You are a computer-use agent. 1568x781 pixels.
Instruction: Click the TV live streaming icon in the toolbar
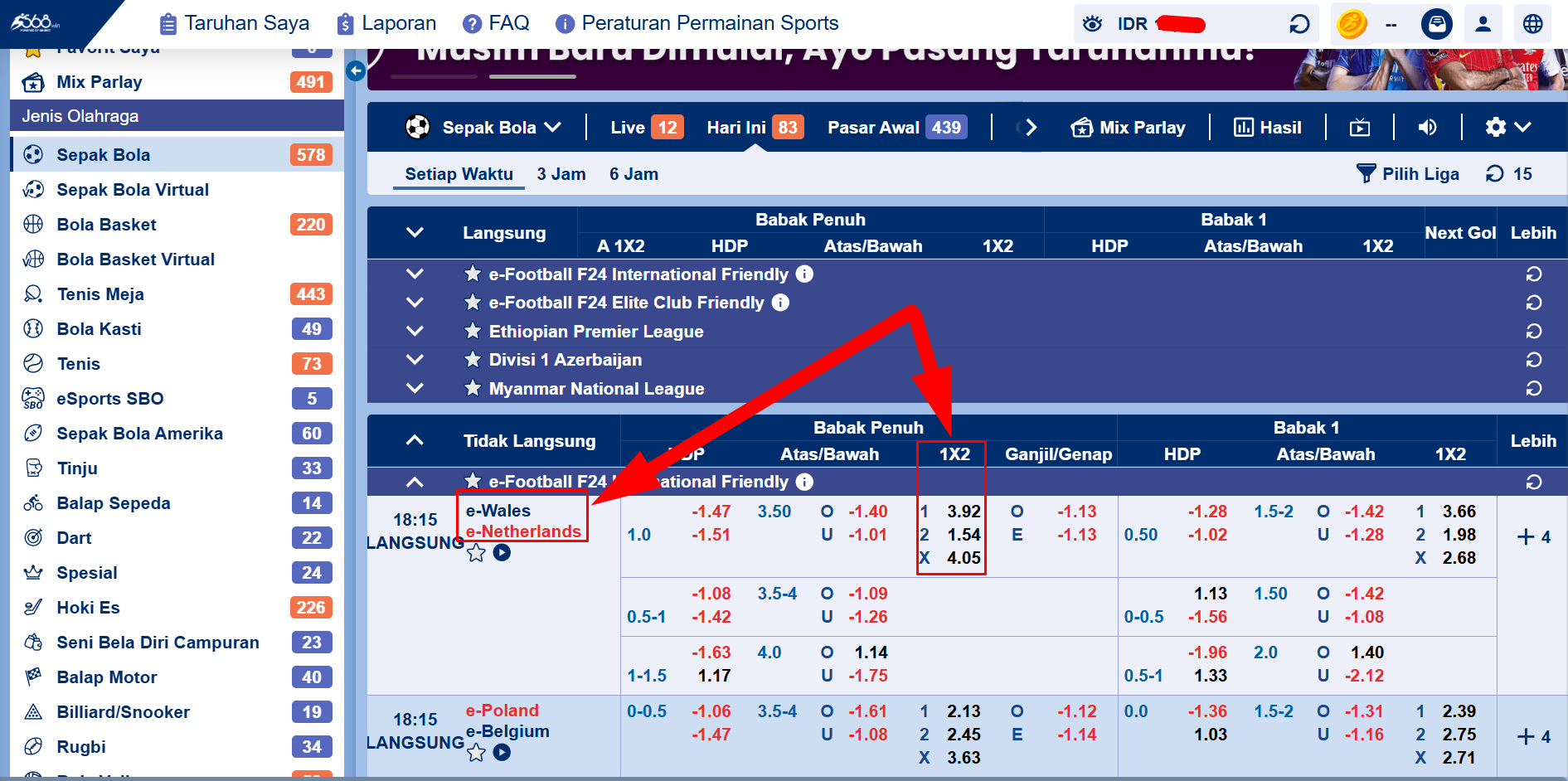(x=1360, y=127)
